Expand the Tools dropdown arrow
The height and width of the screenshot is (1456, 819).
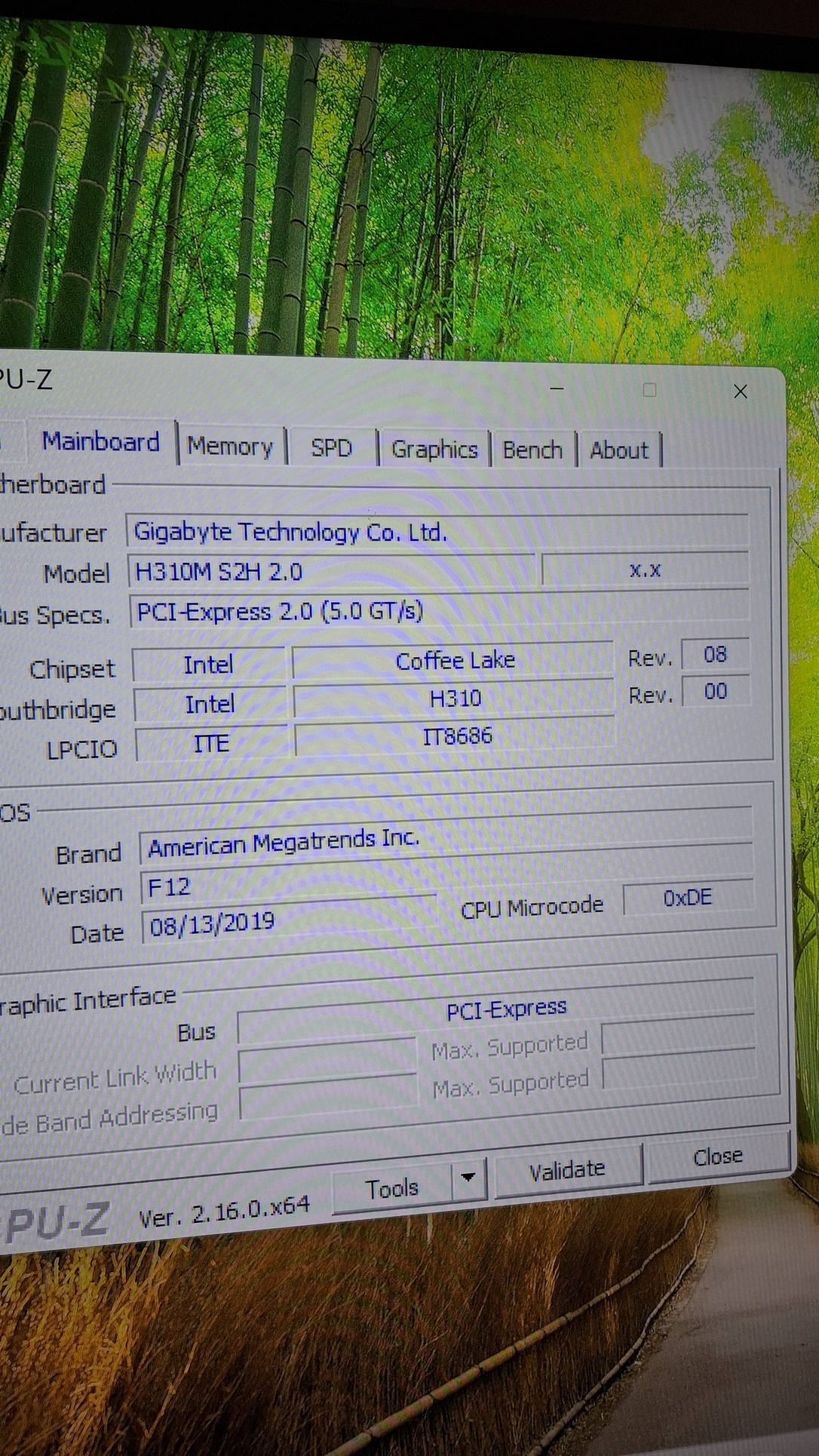click(468, 1177)
